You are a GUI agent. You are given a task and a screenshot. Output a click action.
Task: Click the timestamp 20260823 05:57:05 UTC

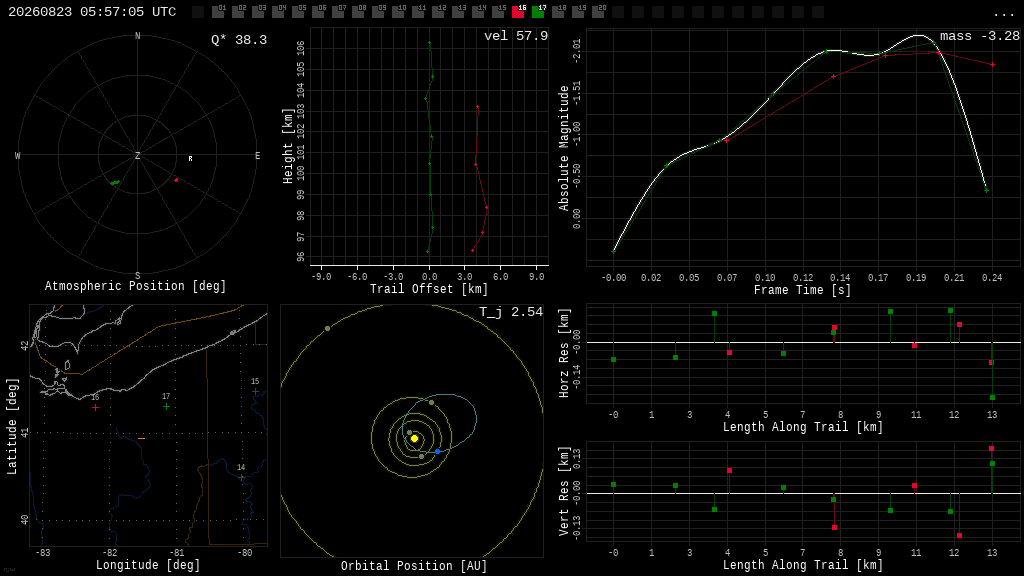click(x=92, y=12)
